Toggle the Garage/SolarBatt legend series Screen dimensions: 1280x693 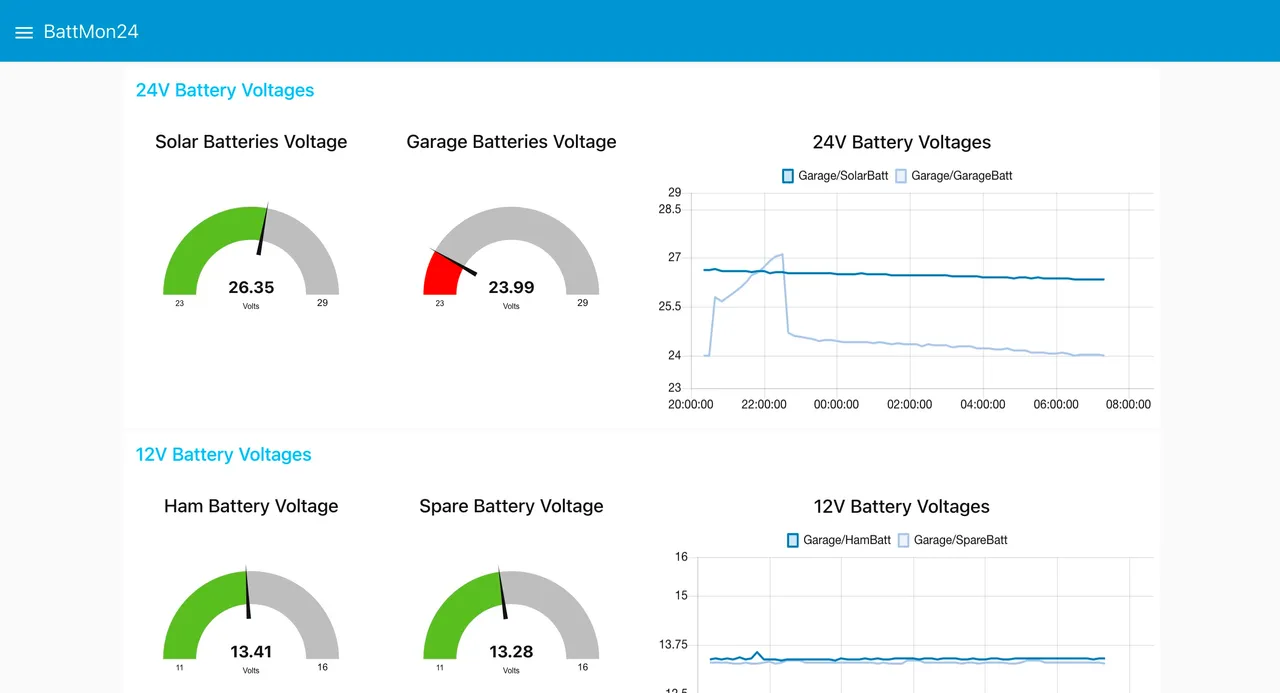(x=835, y=176)
